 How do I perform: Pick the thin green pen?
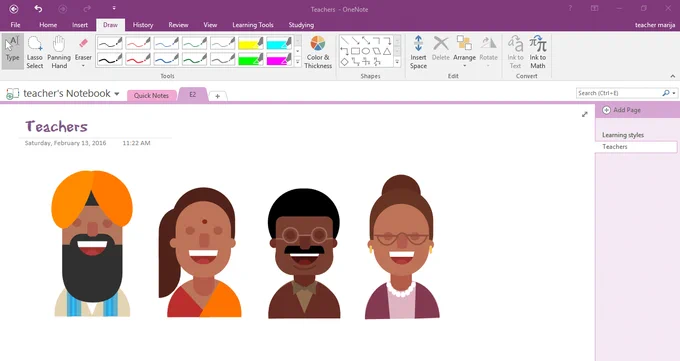[x=194, y=43]
